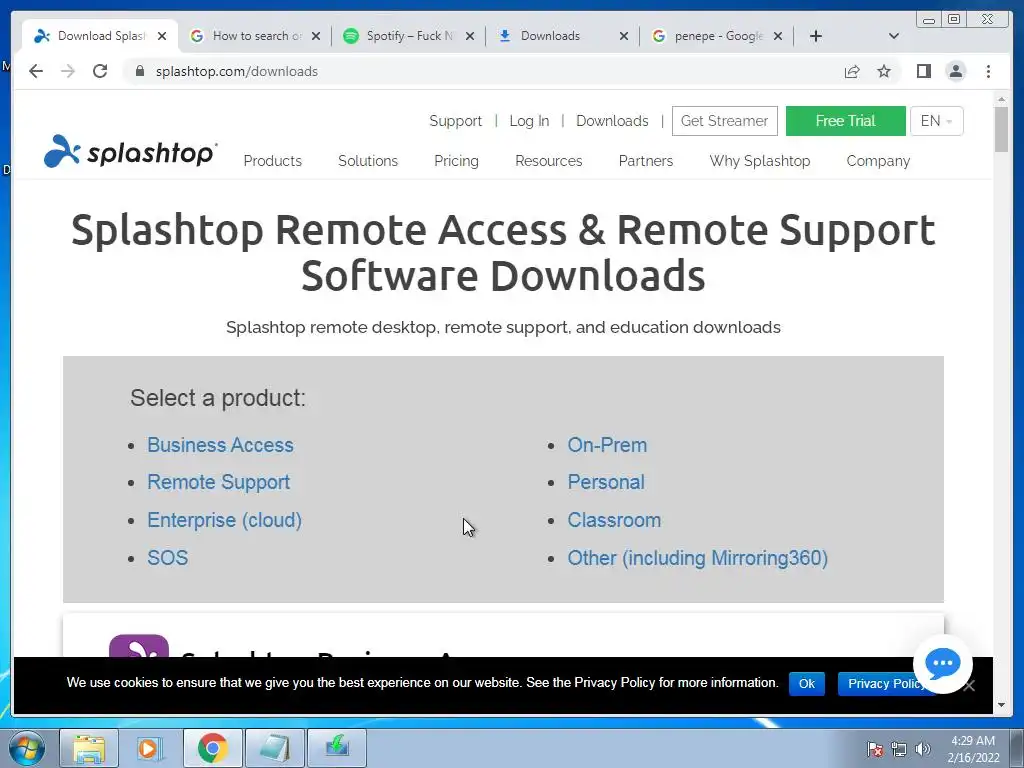Open the Resources menu

point(549,161)
